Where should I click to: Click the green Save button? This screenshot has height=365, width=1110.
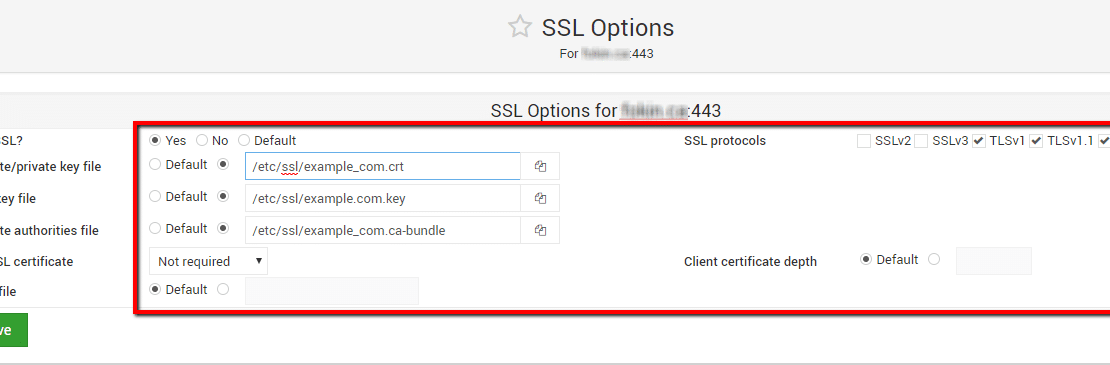pos(10,330)
